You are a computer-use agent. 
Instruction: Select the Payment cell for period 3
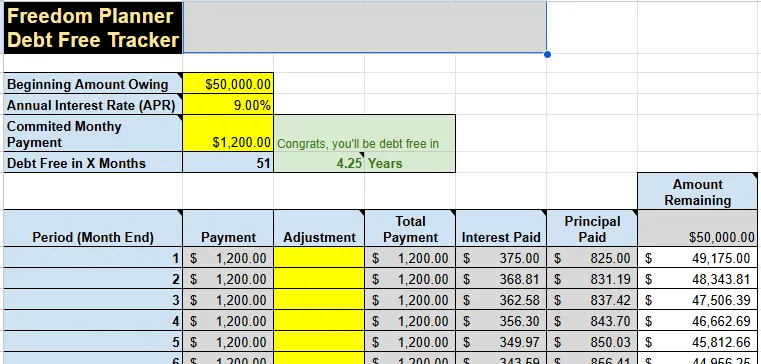click(228, 299)
